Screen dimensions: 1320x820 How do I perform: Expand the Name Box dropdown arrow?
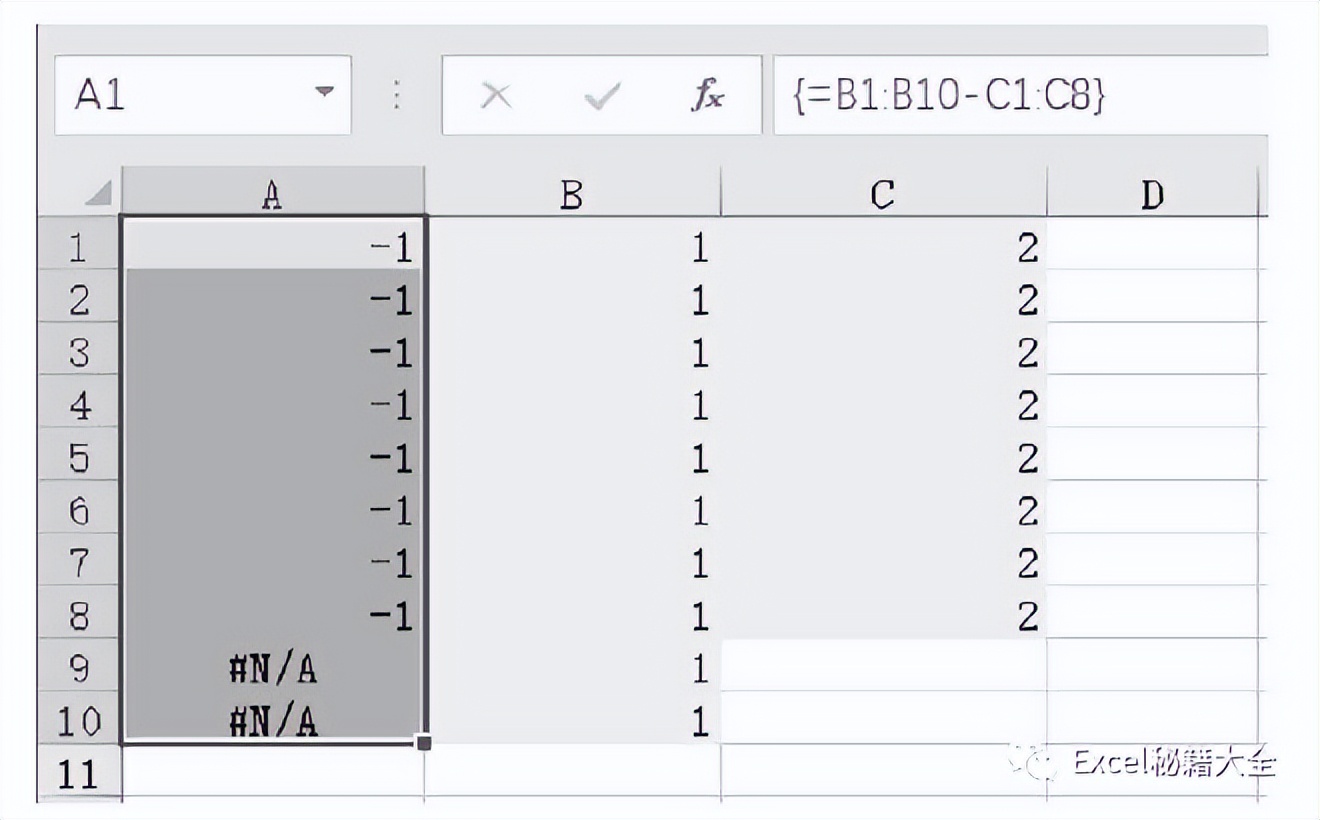(x=324, y=92)
